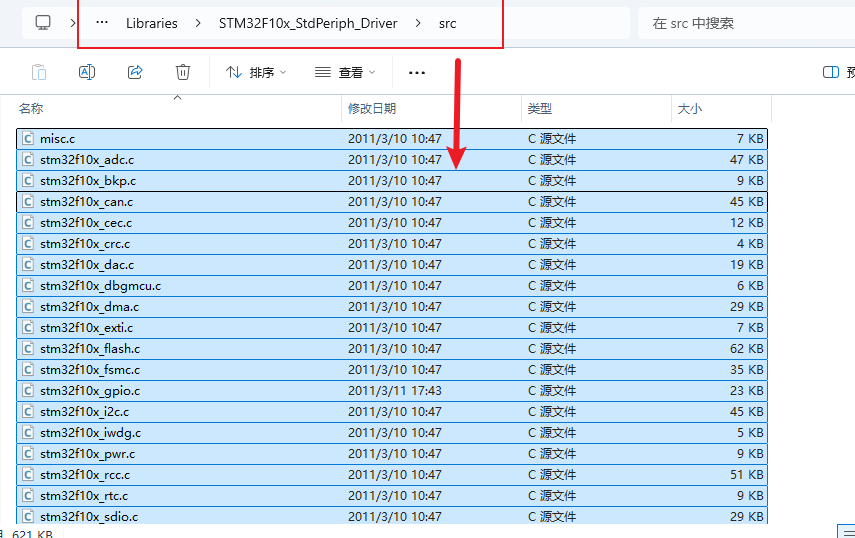Select file stm32f10x_bkp.c
Viewport: 855px width, 538px height.
(x=392, y=180)
